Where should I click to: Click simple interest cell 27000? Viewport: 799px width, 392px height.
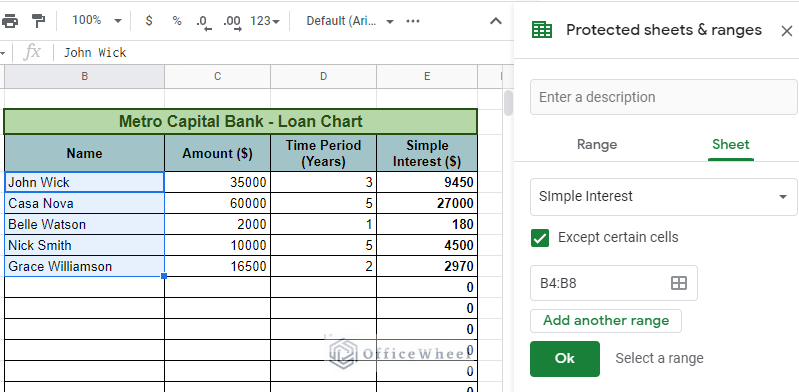[x=427, y=203]
